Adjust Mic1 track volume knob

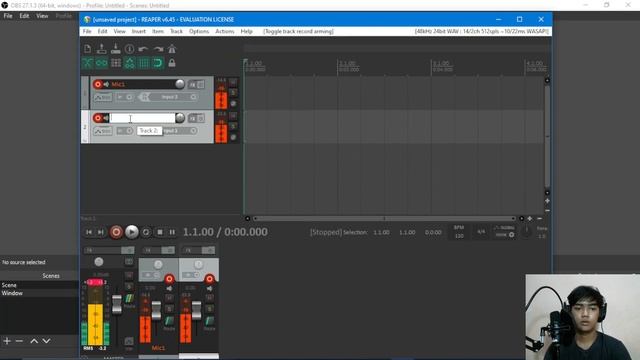[180, 84]
